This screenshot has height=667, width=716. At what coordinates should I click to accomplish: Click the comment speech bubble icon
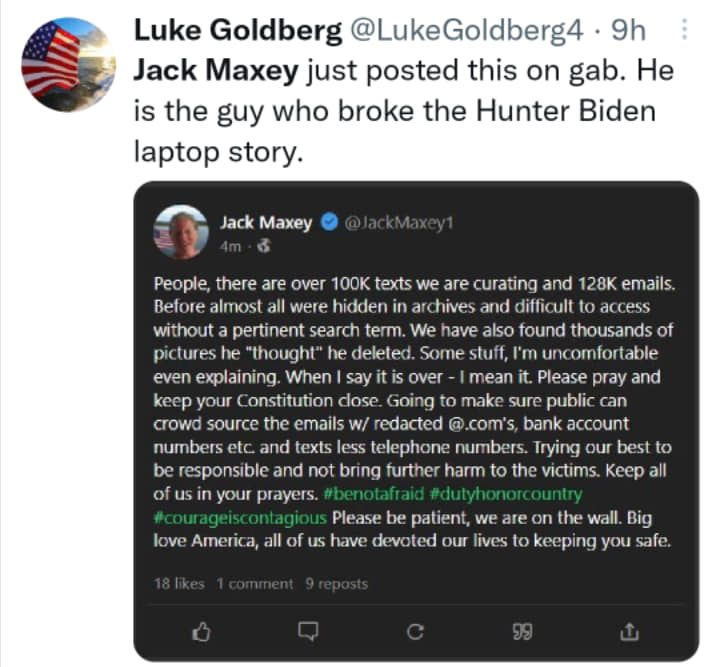click(309, 630)
